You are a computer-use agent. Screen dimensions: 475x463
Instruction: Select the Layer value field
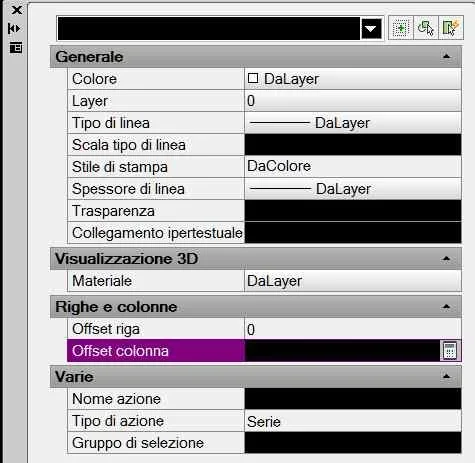(353, 101)
